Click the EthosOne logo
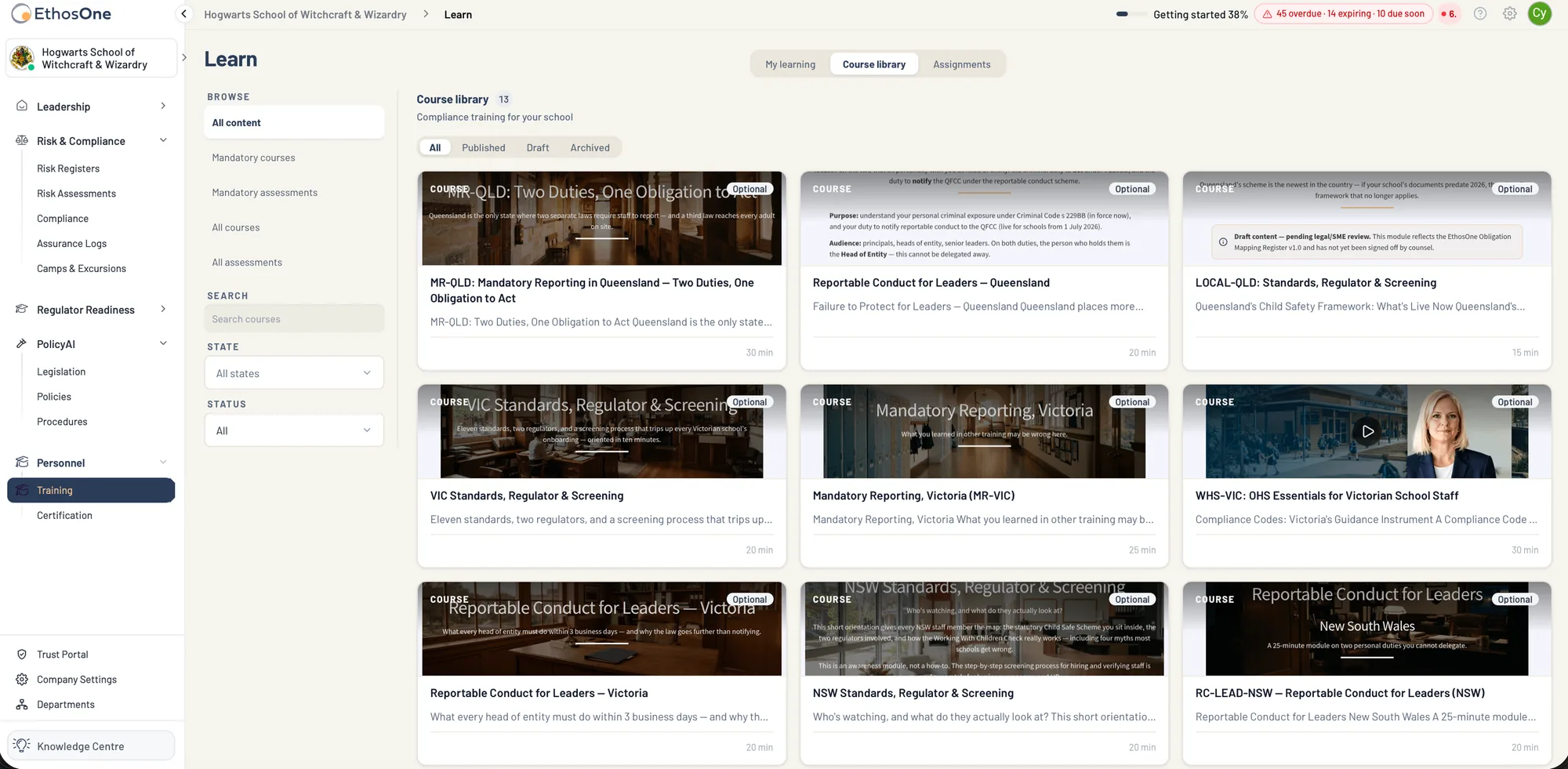 click(x=61, y=13)
